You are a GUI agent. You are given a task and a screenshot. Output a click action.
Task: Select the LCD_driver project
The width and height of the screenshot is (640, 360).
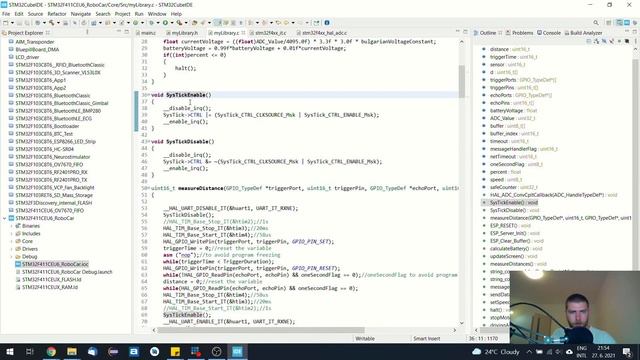pos(27,57)
